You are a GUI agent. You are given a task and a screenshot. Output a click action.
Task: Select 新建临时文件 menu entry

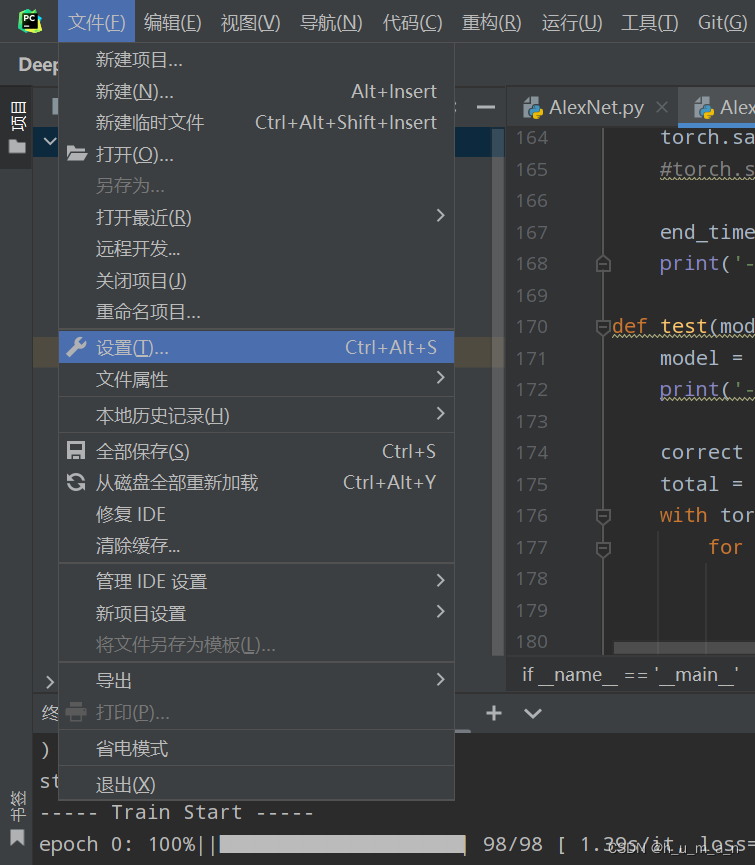pyautogui.click(x=256, y=122)
